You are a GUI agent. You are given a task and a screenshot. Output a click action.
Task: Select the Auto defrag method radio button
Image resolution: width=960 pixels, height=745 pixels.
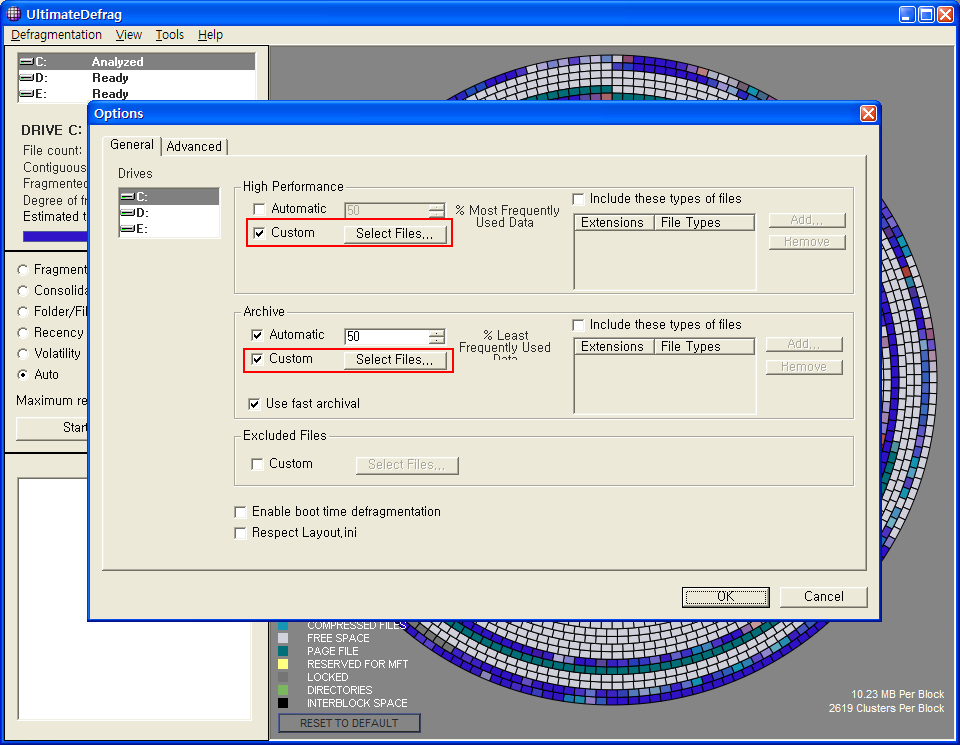(23, 375)
